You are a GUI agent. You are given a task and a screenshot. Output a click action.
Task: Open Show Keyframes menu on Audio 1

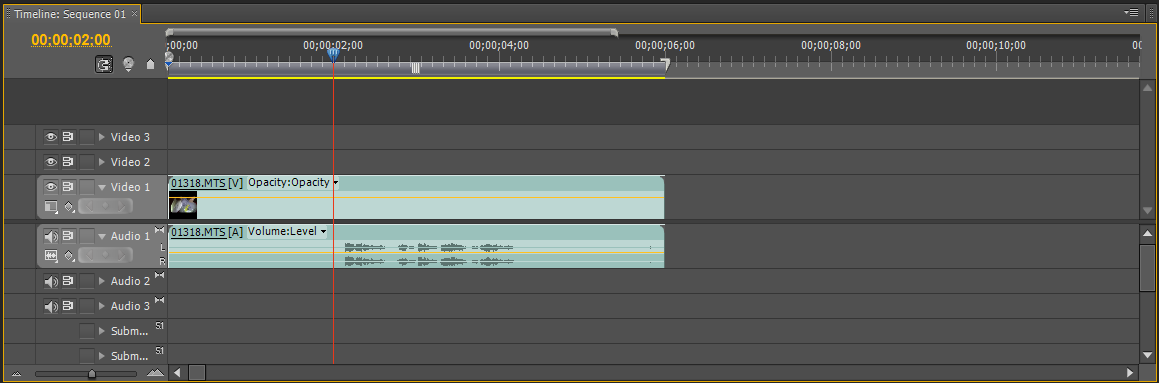pyautogui.click(x=69, y=255)
